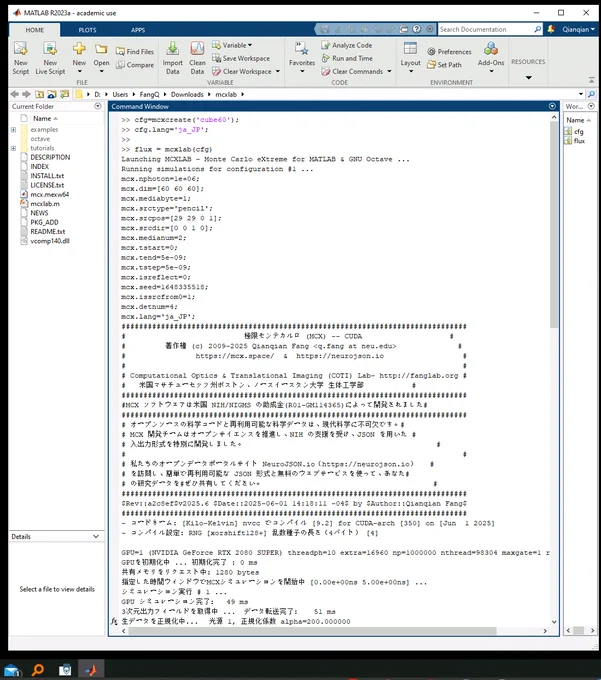Open Preferences

point(449,51)
